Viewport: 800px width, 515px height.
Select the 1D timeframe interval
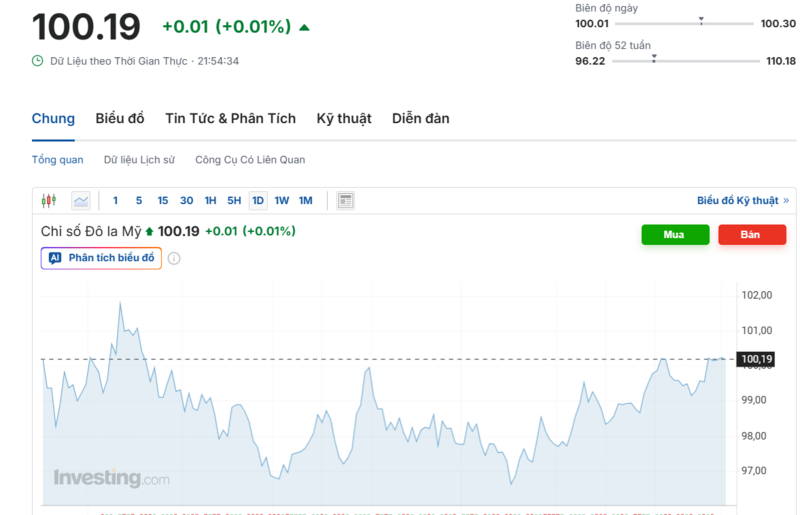(x=258, y=200)
